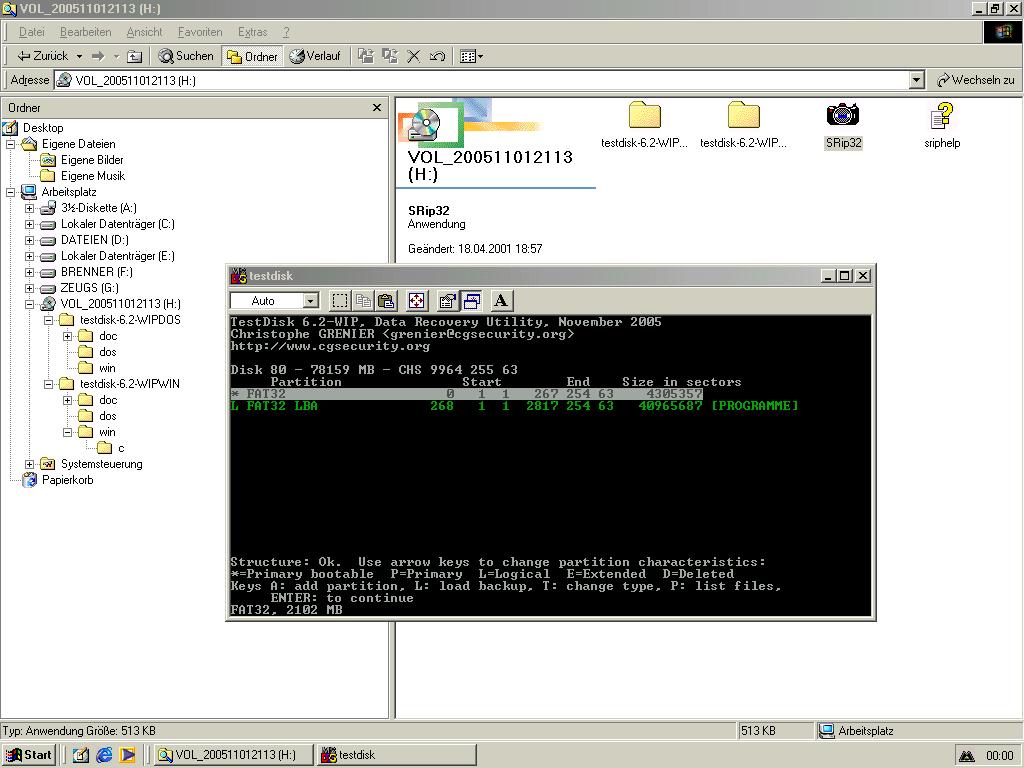Select Eigene Bilder folder in tree
1024x768 pixels.
[x=92, y=160]
